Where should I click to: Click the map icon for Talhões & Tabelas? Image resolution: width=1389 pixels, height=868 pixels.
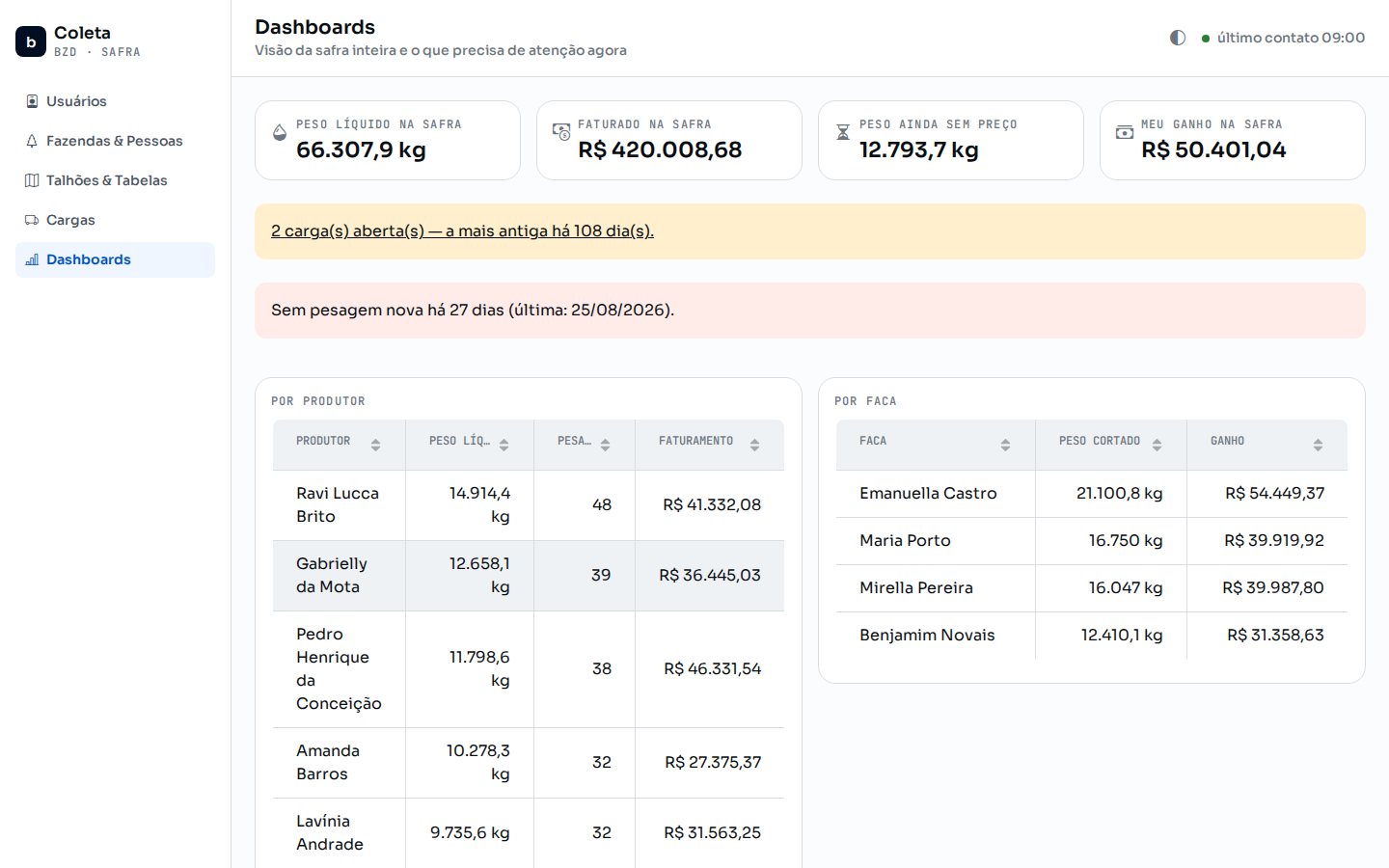click(32, 180)
